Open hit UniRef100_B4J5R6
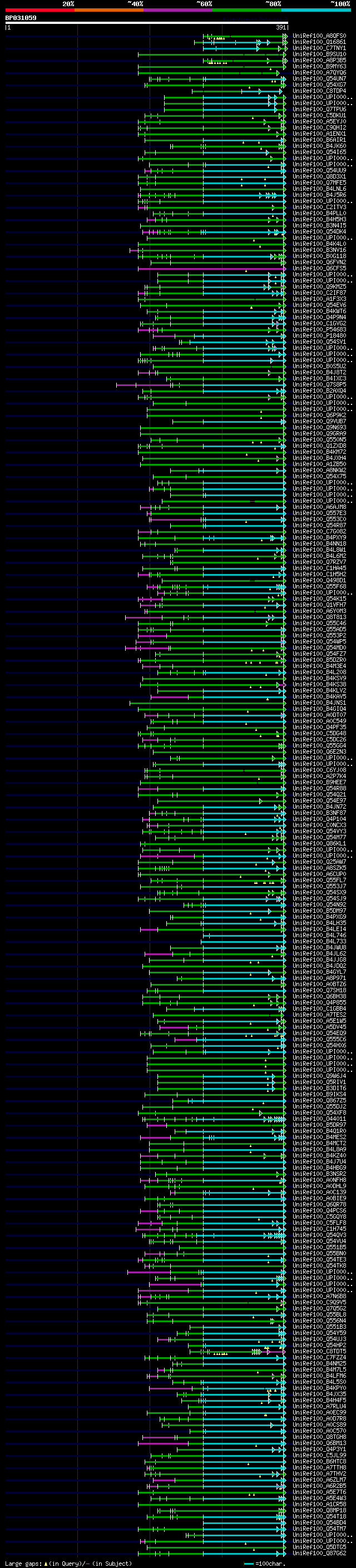Screen dimensions: 356x1568 coord(319,195)
